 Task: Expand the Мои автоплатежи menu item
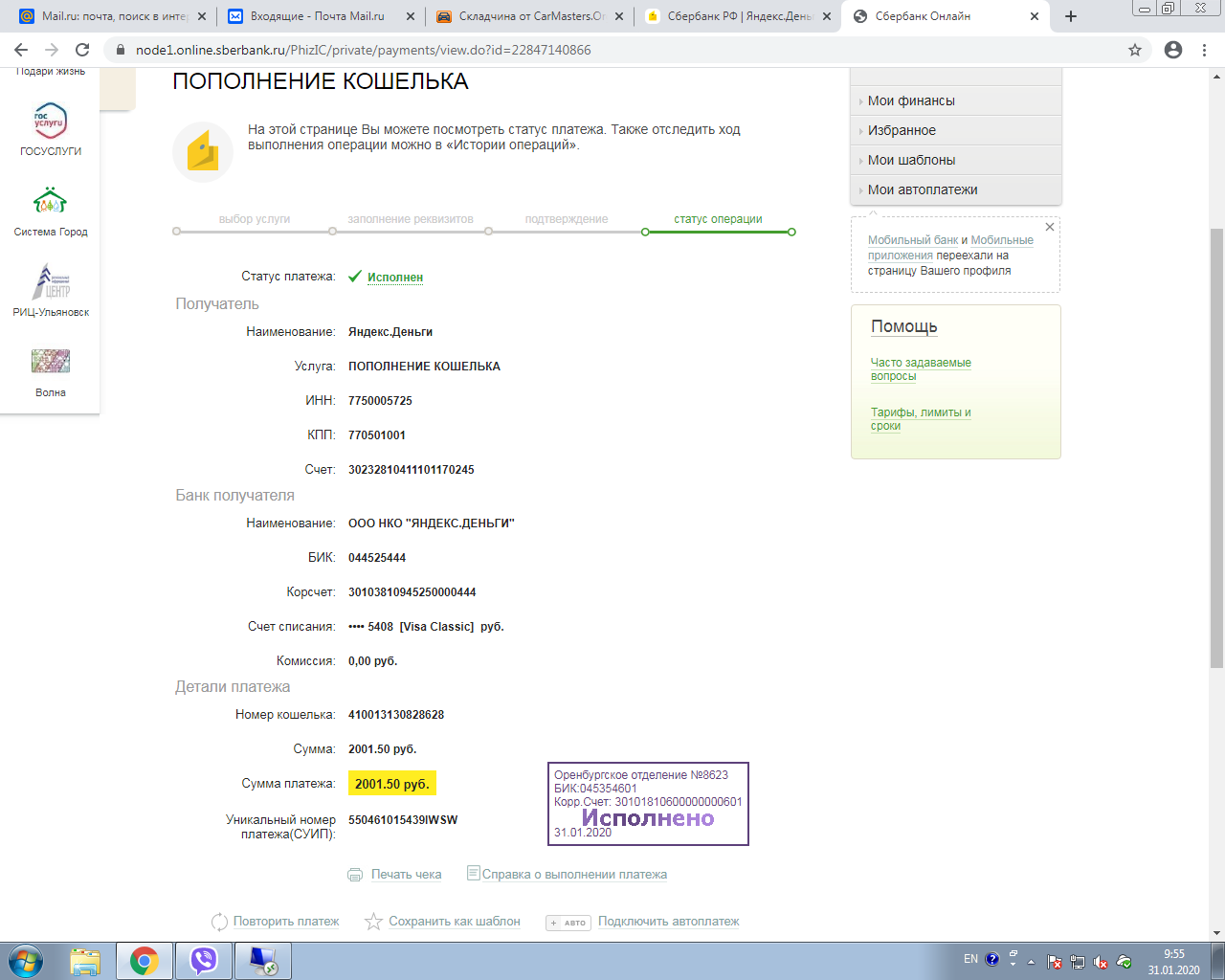[x=956, y=189]
